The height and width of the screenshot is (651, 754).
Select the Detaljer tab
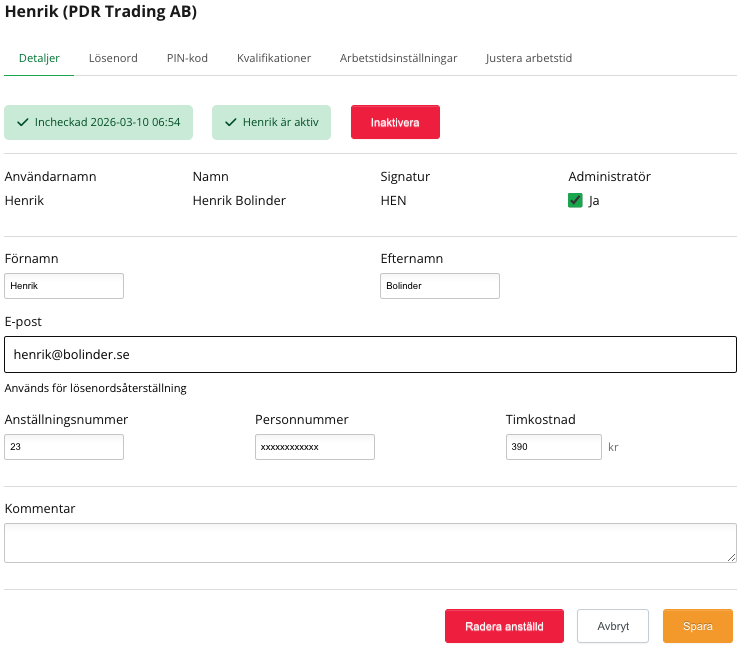(x=39, y=58)
